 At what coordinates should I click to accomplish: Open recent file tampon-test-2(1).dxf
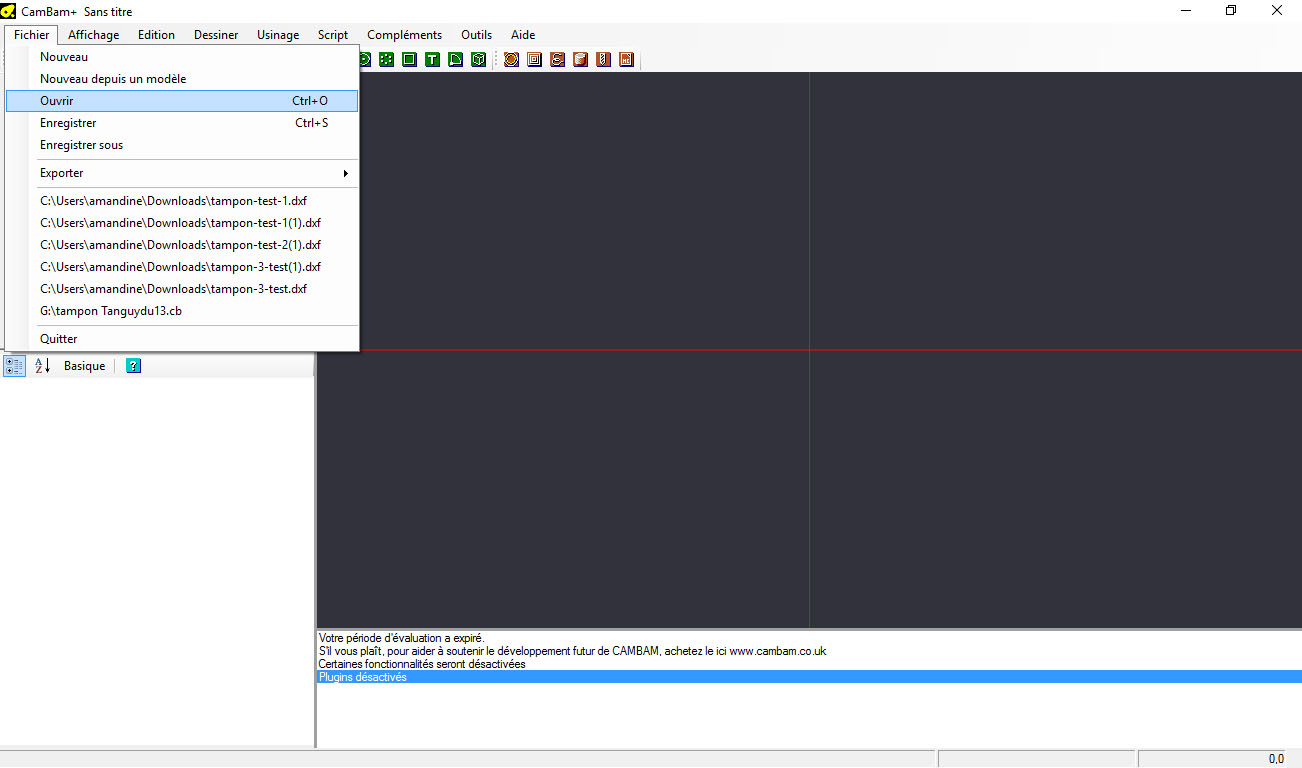[180, 245]
